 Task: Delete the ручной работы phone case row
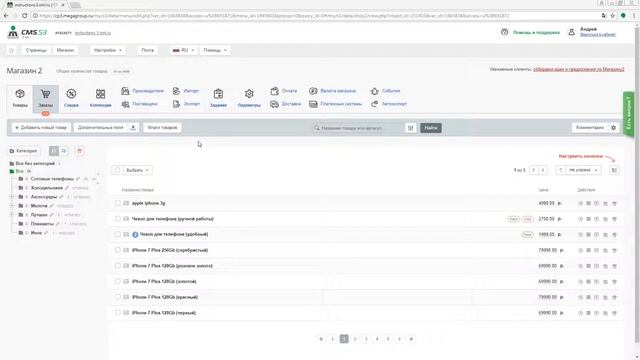pos(614,219)
